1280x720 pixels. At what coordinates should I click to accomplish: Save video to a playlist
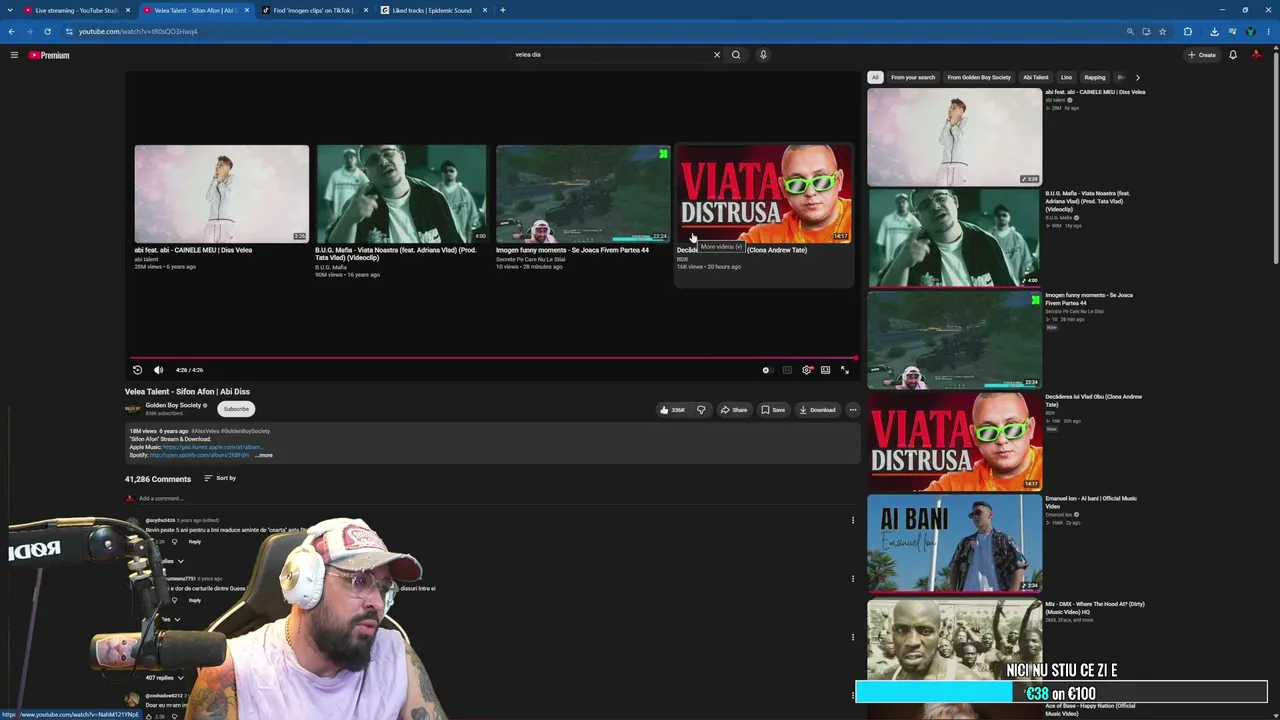tap(773, 410)
